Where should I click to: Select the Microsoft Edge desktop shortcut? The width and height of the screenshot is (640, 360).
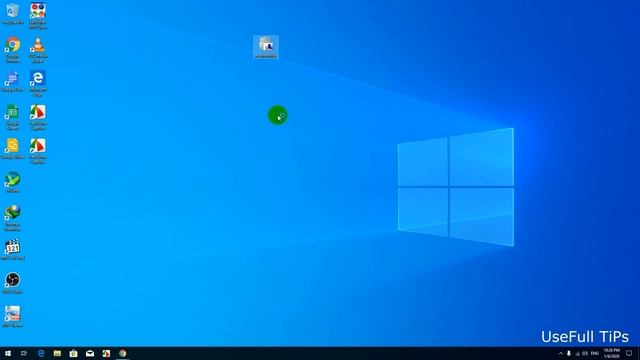38,83
